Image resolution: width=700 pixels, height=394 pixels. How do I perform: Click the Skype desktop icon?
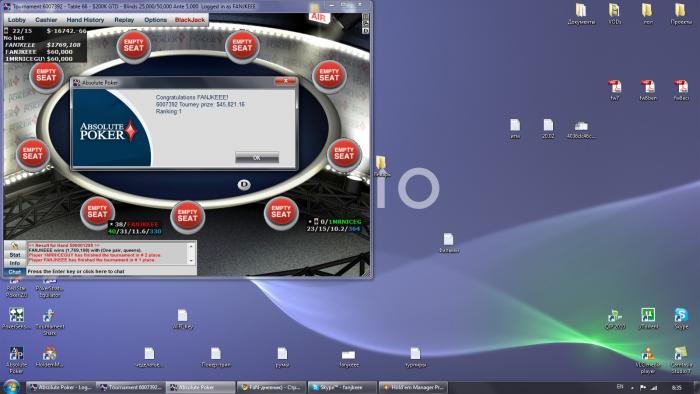point(681,319)
